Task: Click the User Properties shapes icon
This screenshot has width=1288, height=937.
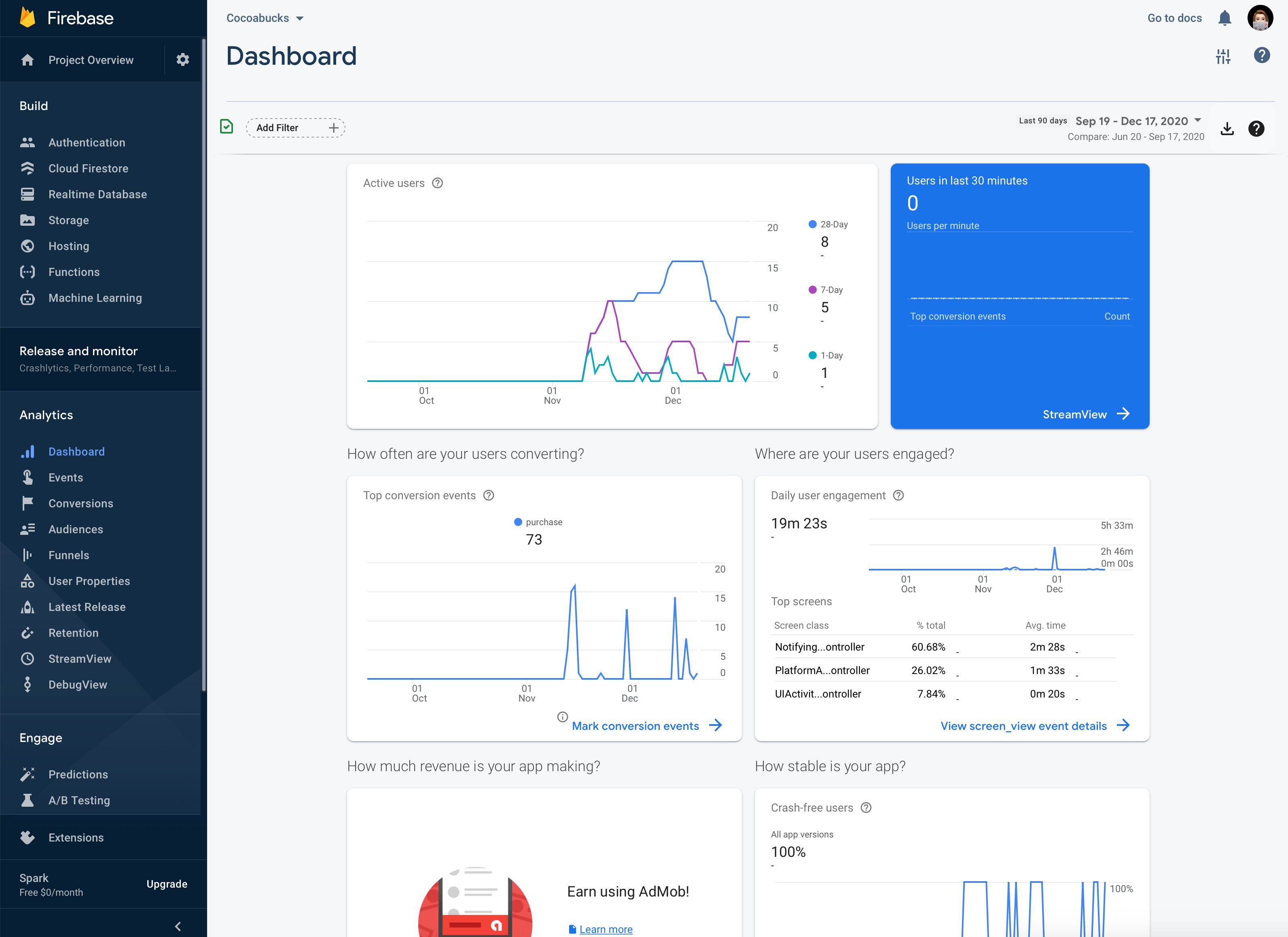Action: click(27, 581)
